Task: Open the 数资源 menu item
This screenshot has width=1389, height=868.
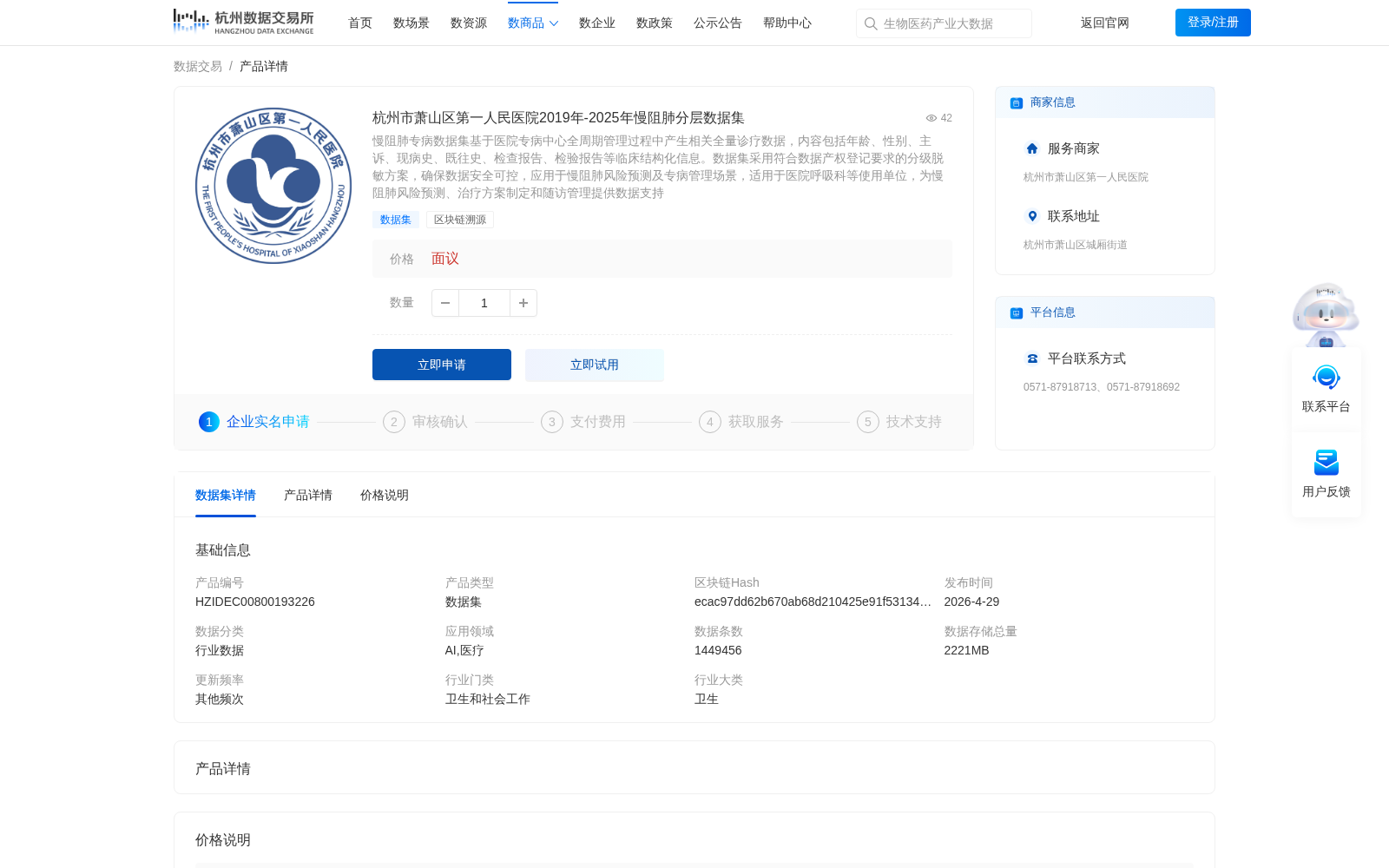Action: pyautogui.click(x=469, y=23)
